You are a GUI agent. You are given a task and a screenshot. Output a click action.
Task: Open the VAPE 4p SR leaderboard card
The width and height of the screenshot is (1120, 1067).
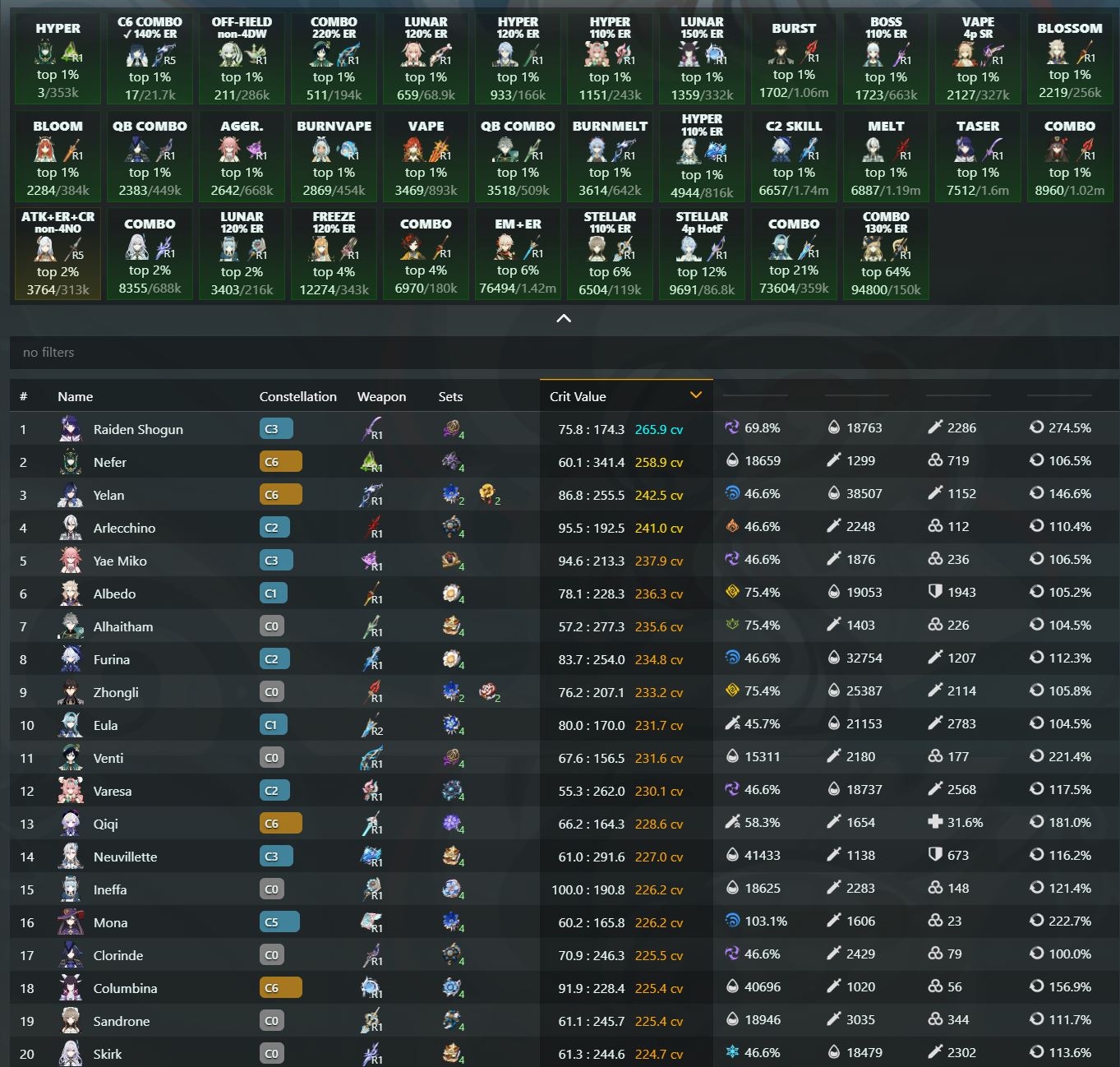pos(978,59)
